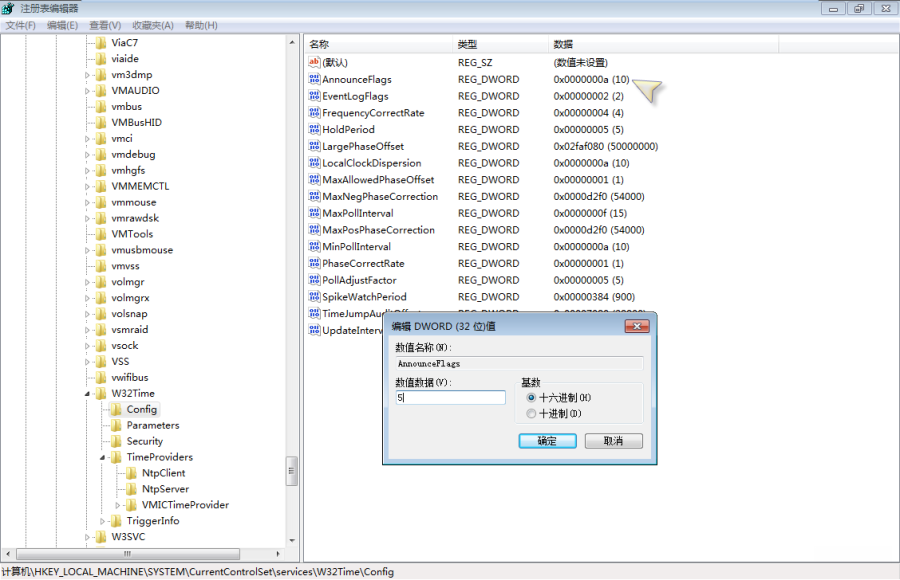Select the 十六进制 (hexadecimal) radio button

click(x=531, y=398)
